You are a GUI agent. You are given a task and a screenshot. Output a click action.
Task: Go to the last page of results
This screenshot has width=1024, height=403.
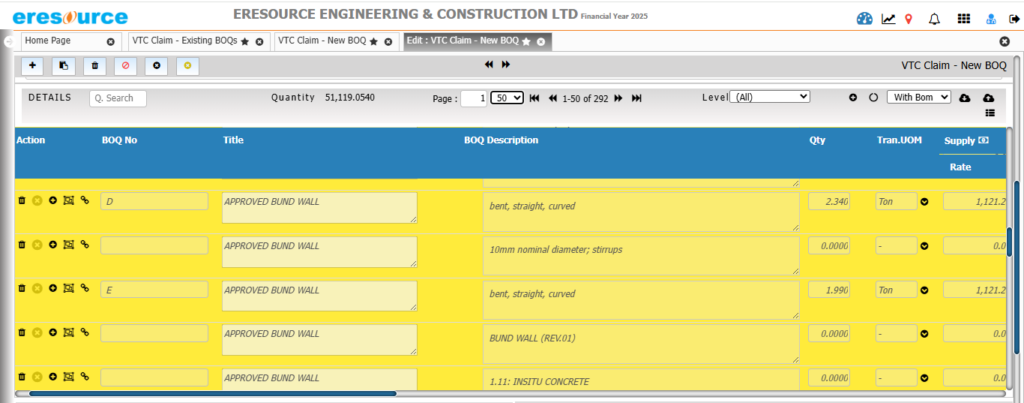point(636,98)
